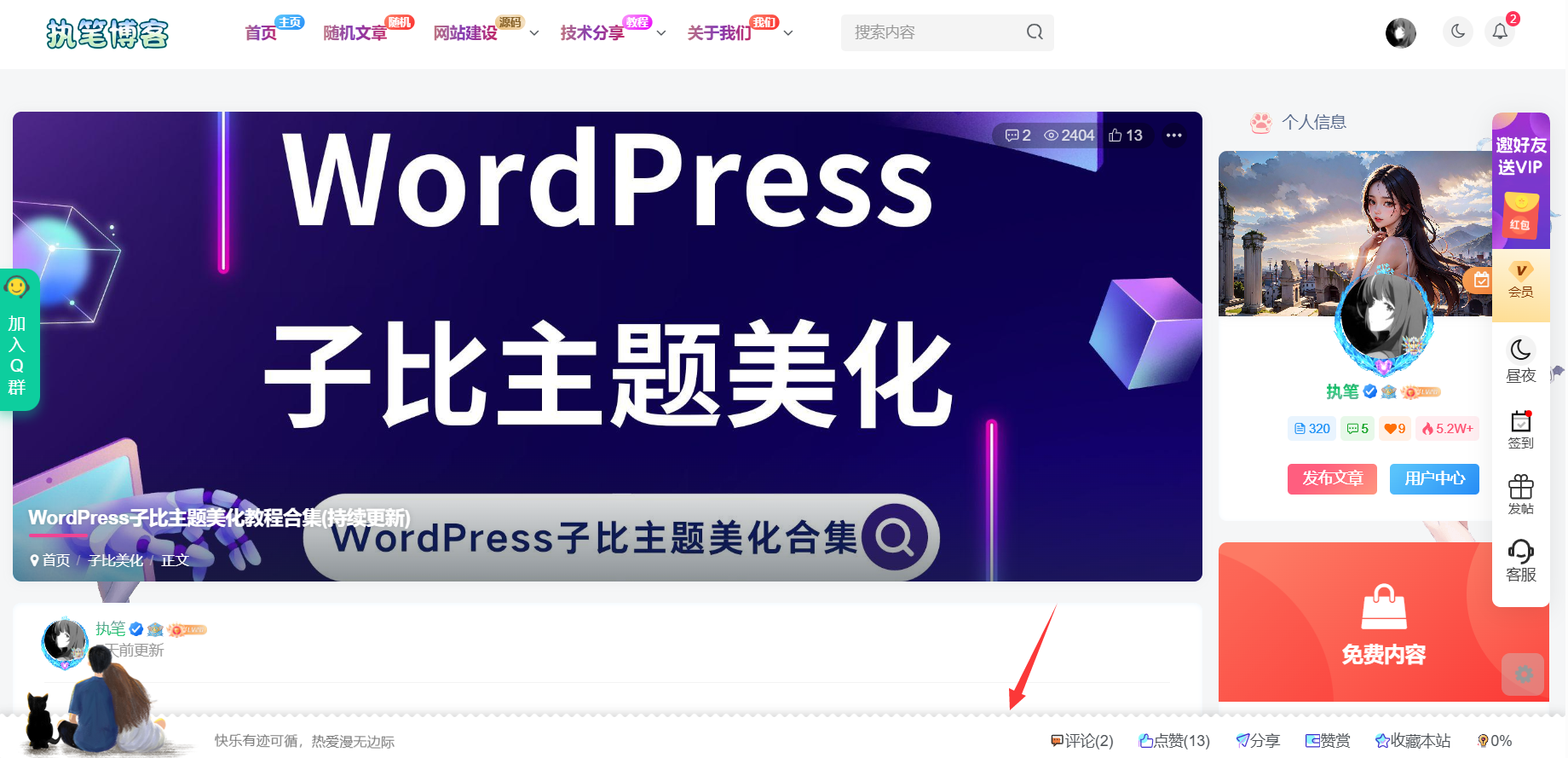Jump to 评论(2) in bottom bar
1568x758 pixels.
tap(1082, 741)
